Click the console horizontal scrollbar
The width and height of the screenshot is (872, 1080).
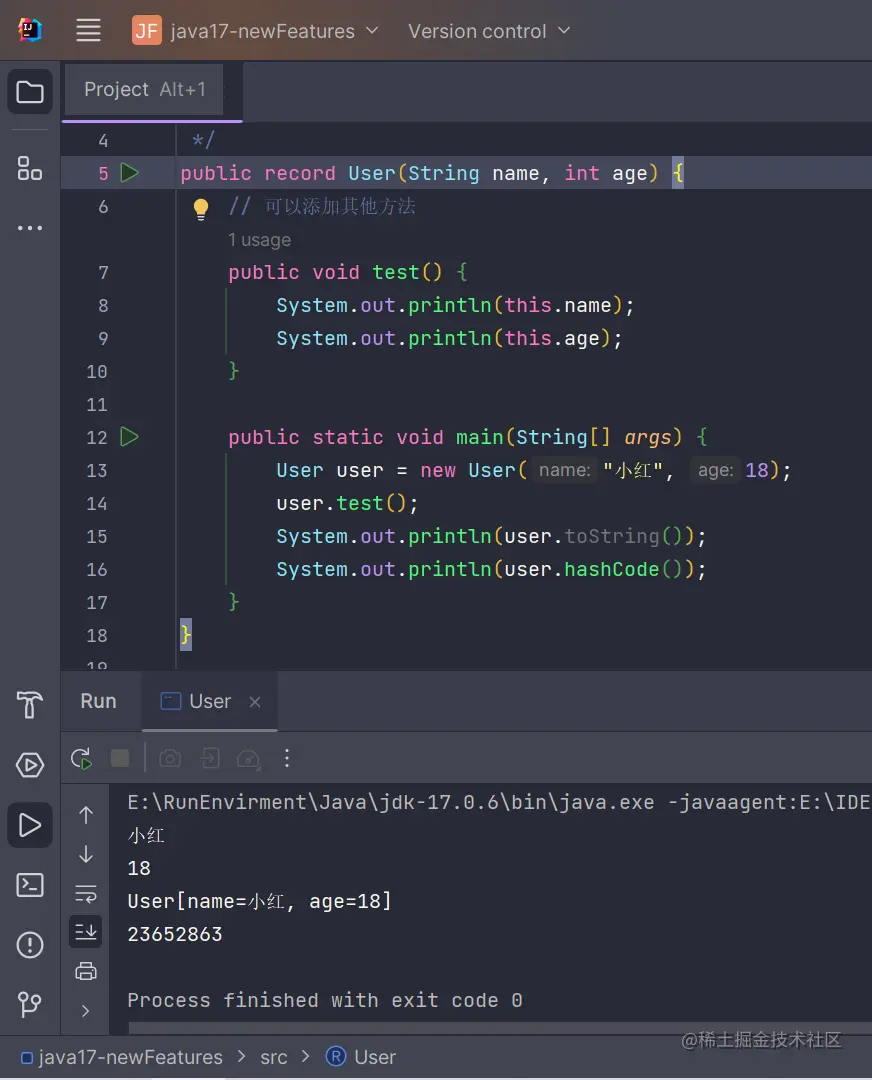pos(499,1028)
